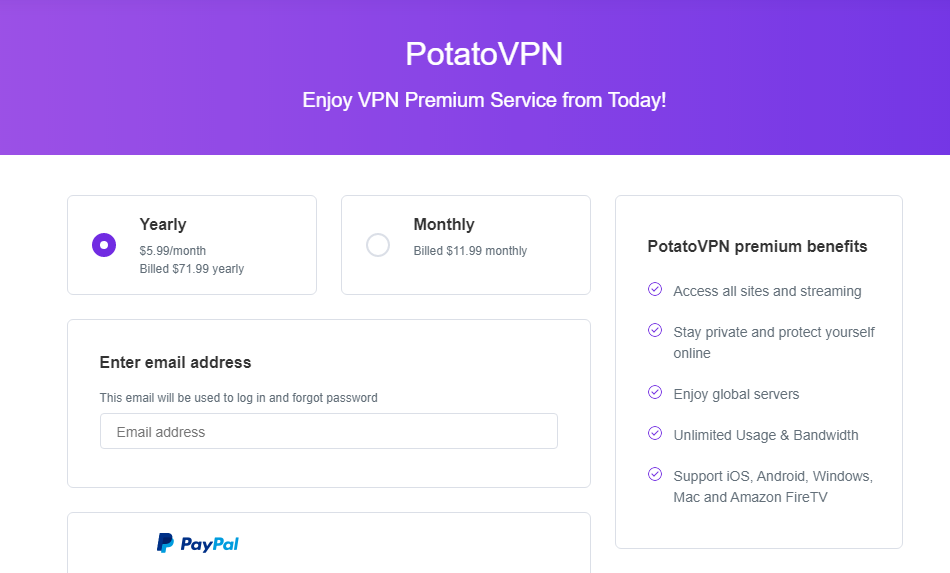Click the $5.99/month price label

[x=173, y=251]
